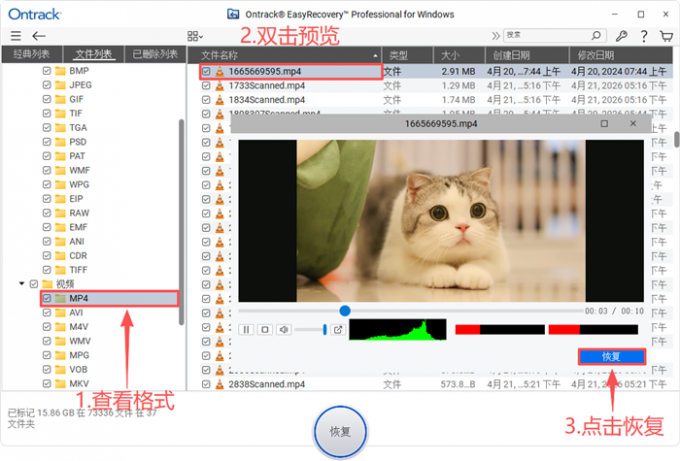This screenshot has width=680, height=461.
Task: Select the WPG folder icon
Action: pos(60,185)
